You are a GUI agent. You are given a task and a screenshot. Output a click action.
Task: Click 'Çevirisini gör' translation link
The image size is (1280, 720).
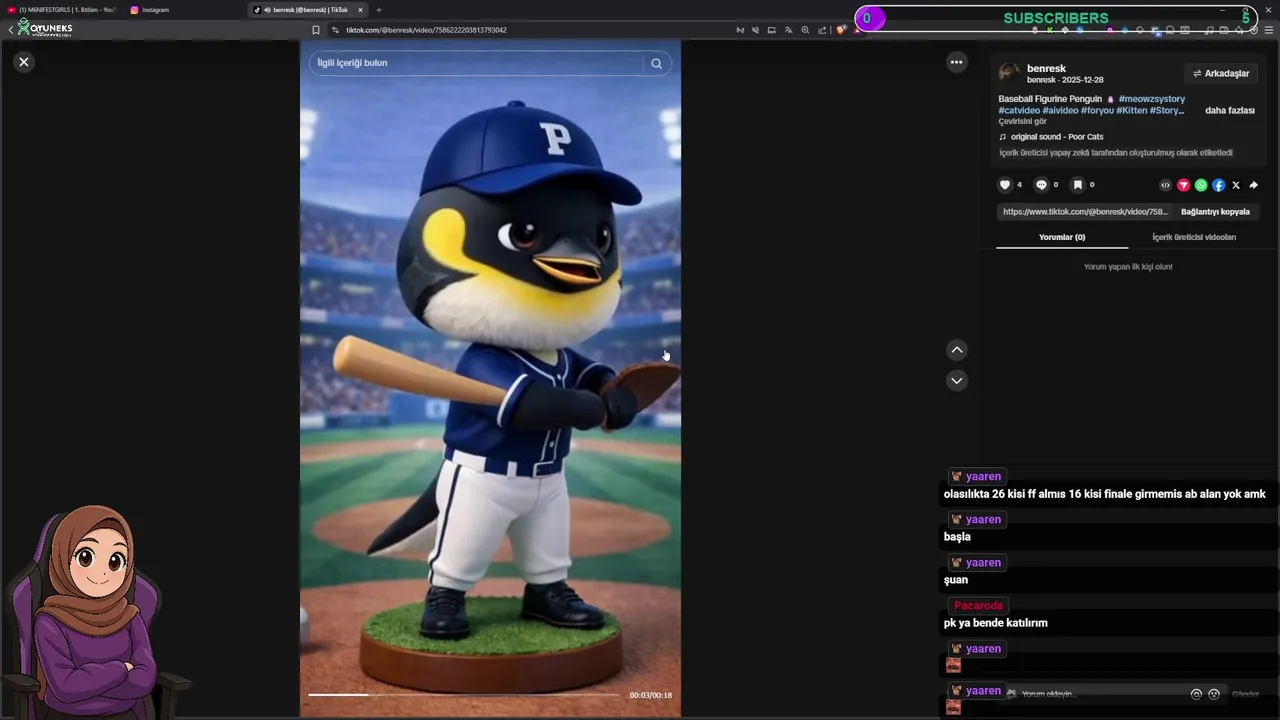[1022, 122]
